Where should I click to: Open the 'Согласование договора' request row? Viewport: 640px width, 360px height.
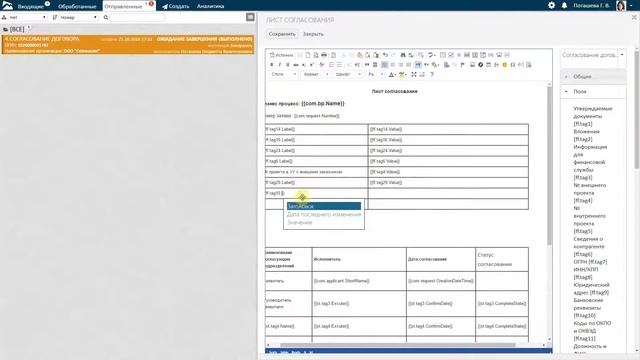(x=128, y=44)
